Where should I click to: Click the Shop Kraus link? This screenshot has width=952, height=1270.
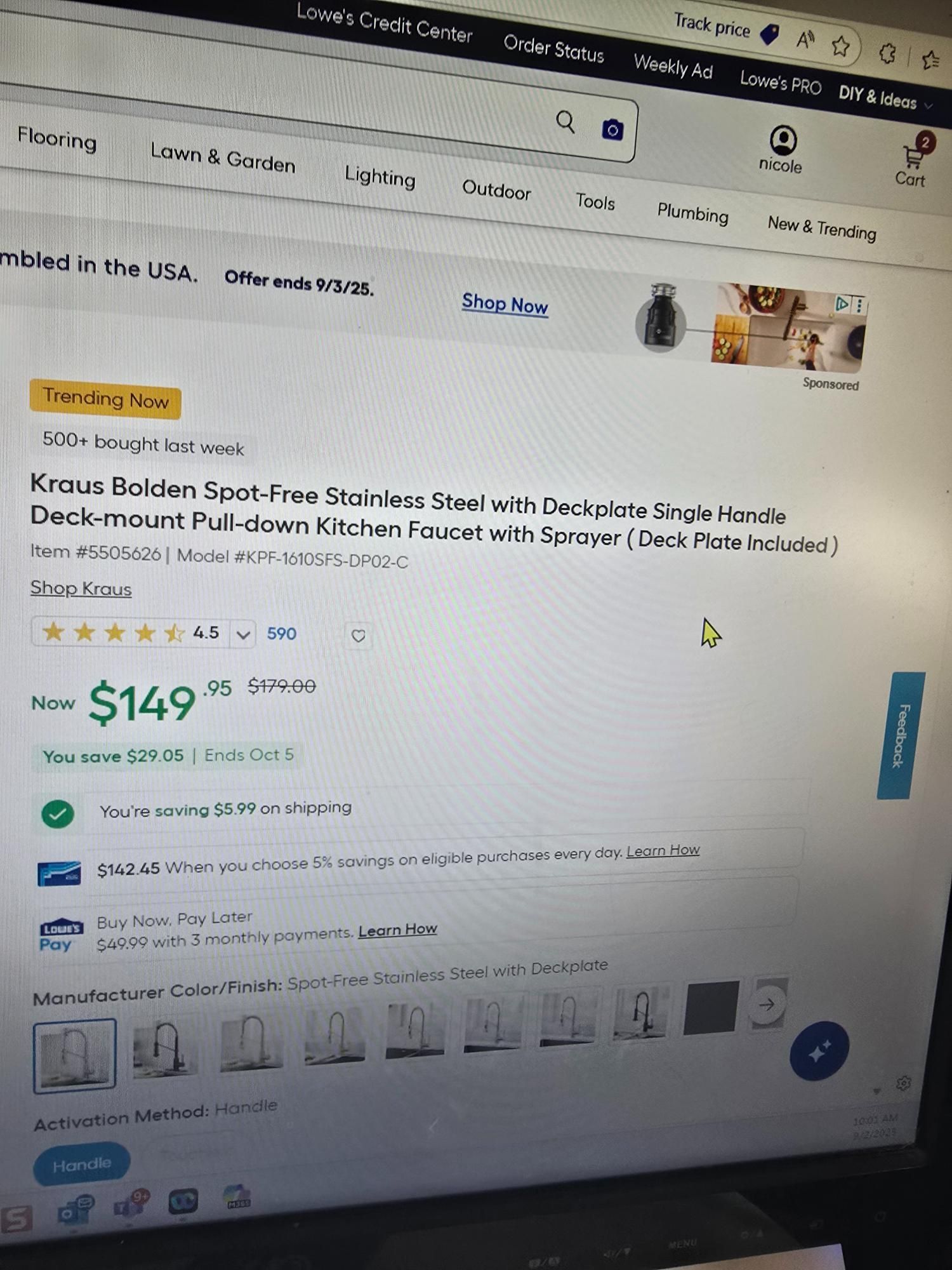(x=81, y=589)
